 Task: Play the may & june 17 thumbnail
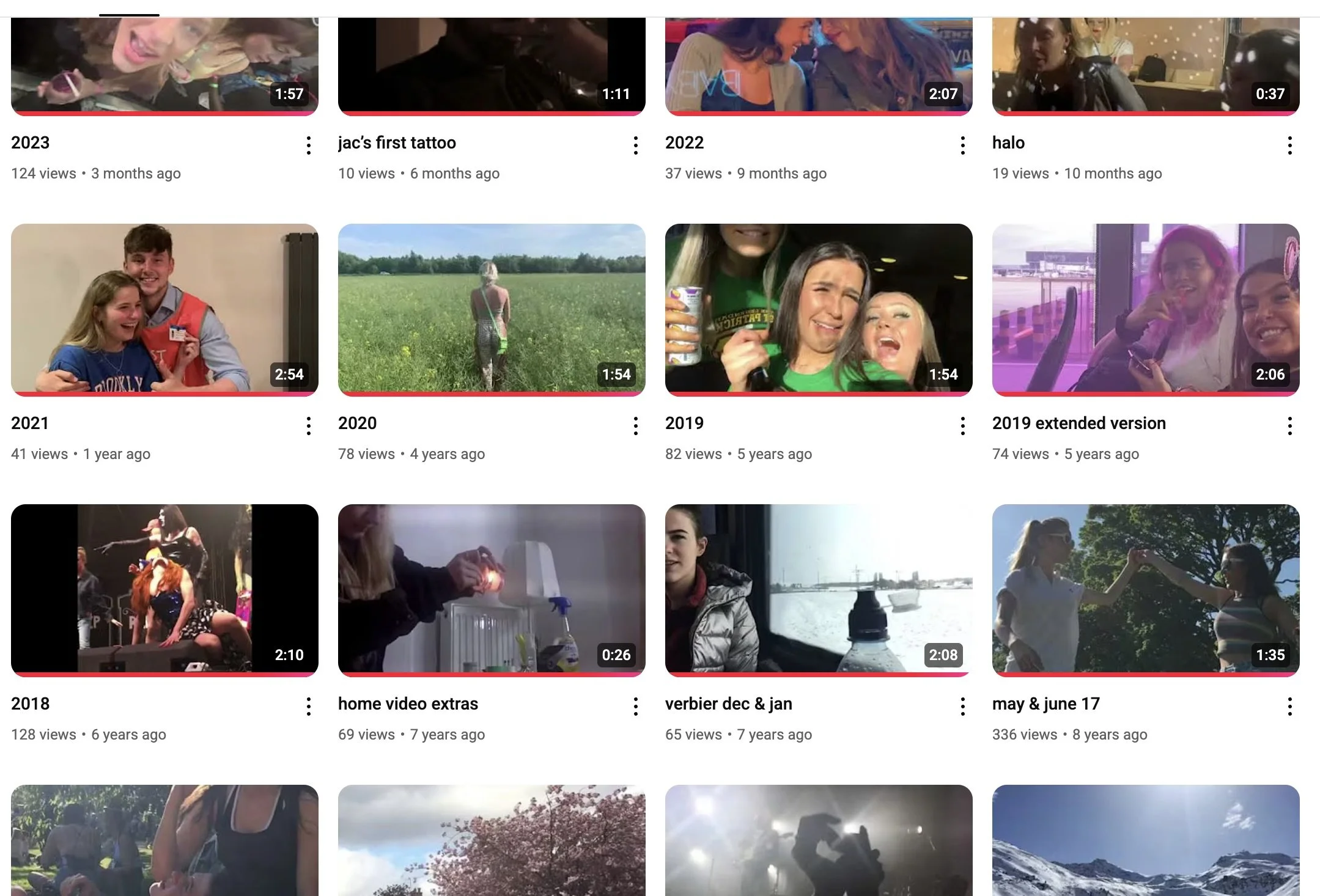point(1146,589)
